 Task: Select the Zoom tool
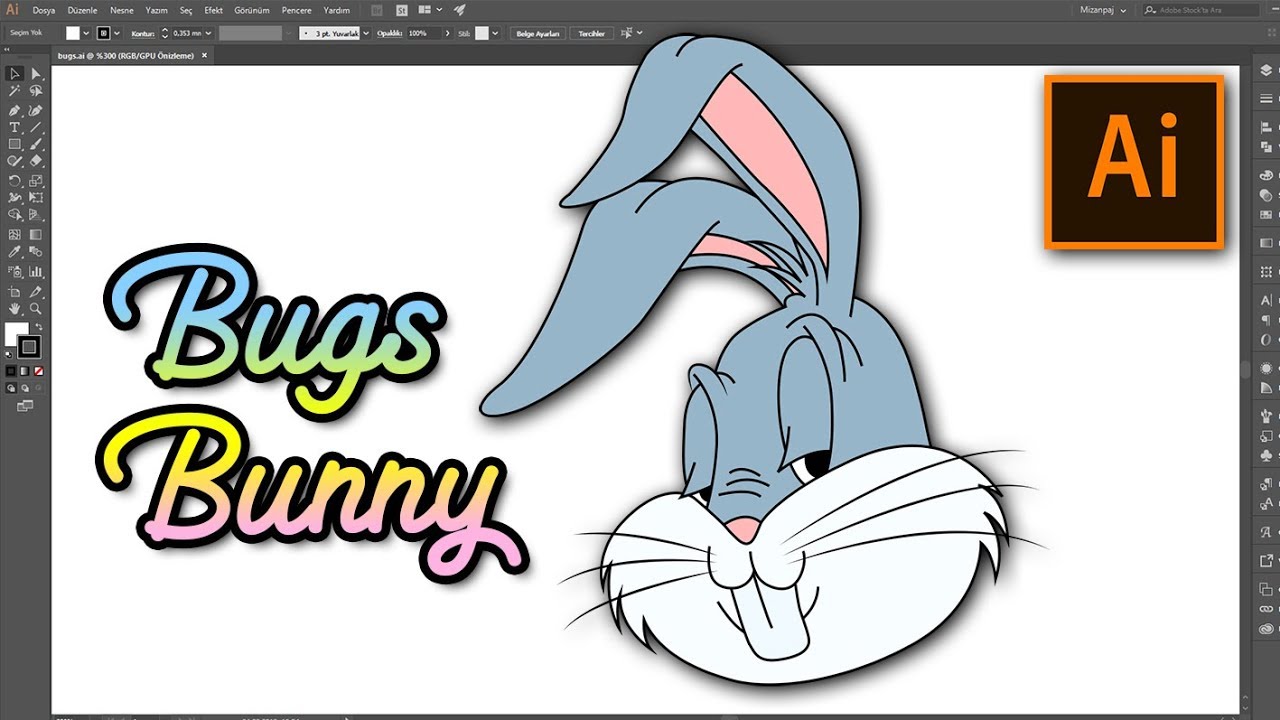click(x=36, y=309)
